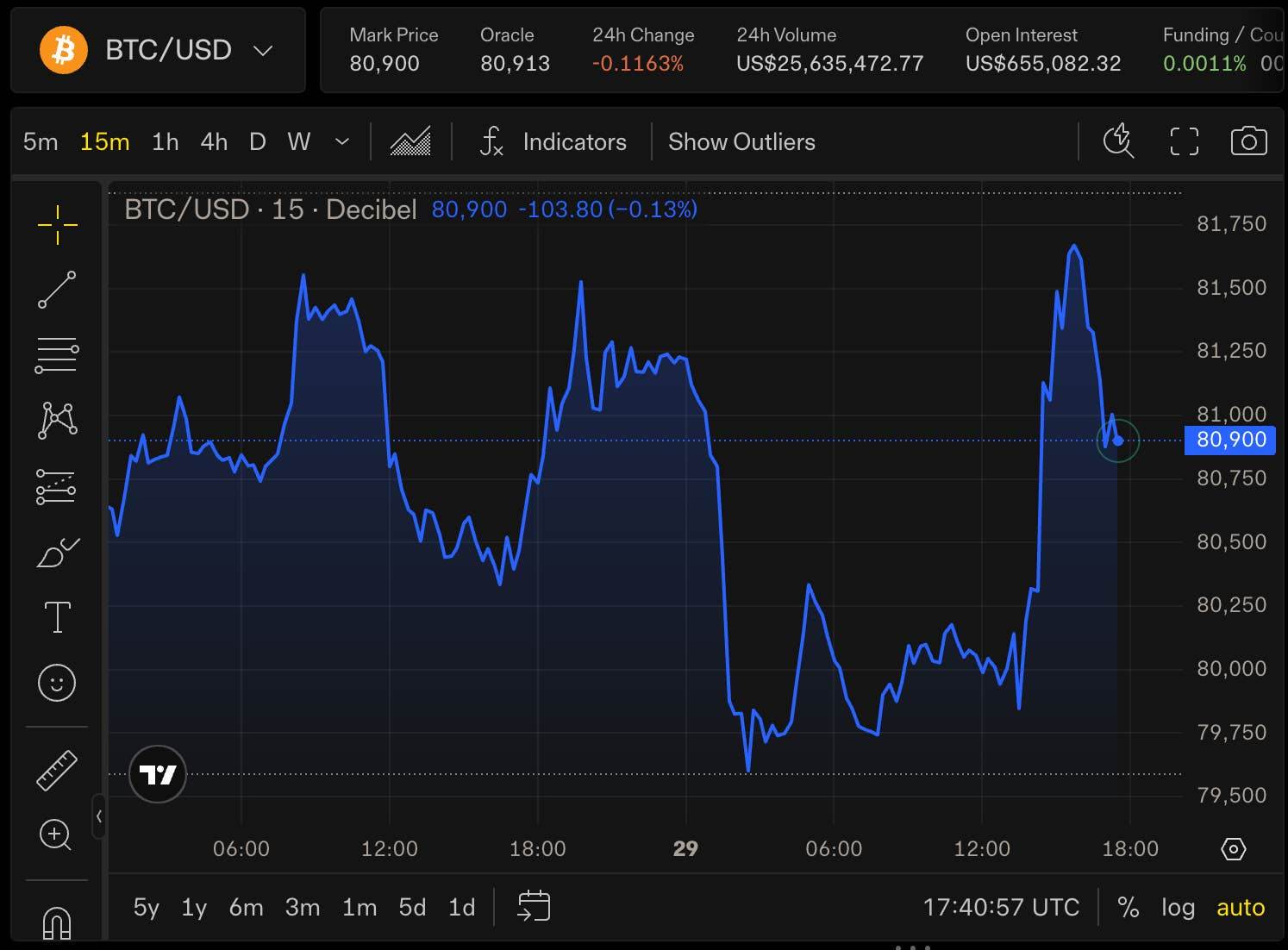Open timezone menu at 17:40:57 UTC
This screenshot has width=1288, height=950.
1001,907
